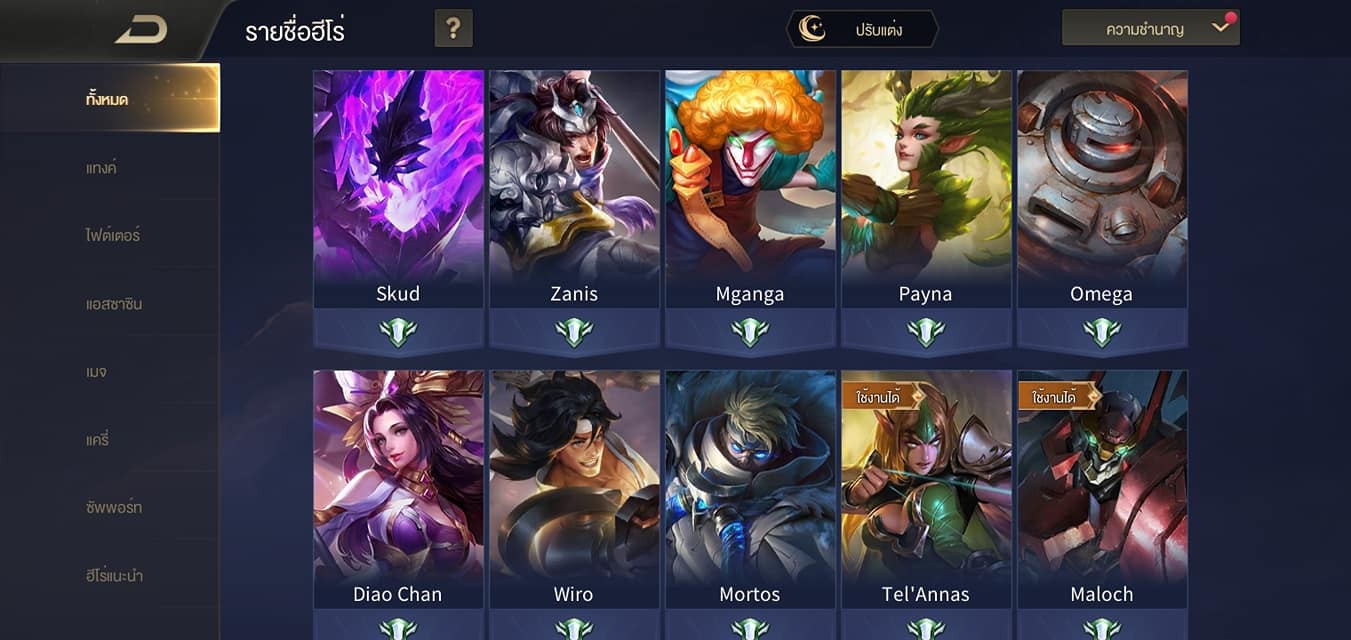Select the Maloch hero card
This screenshot has height=640, width=1351.
[x=1102, y=489]
